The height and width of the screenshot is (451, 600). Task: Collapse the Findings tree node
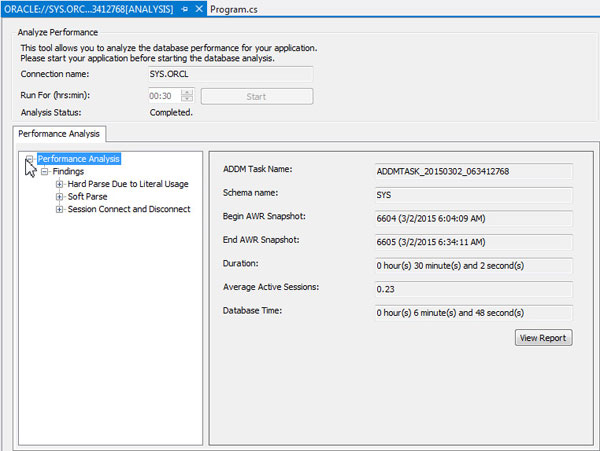coord(44,171)
